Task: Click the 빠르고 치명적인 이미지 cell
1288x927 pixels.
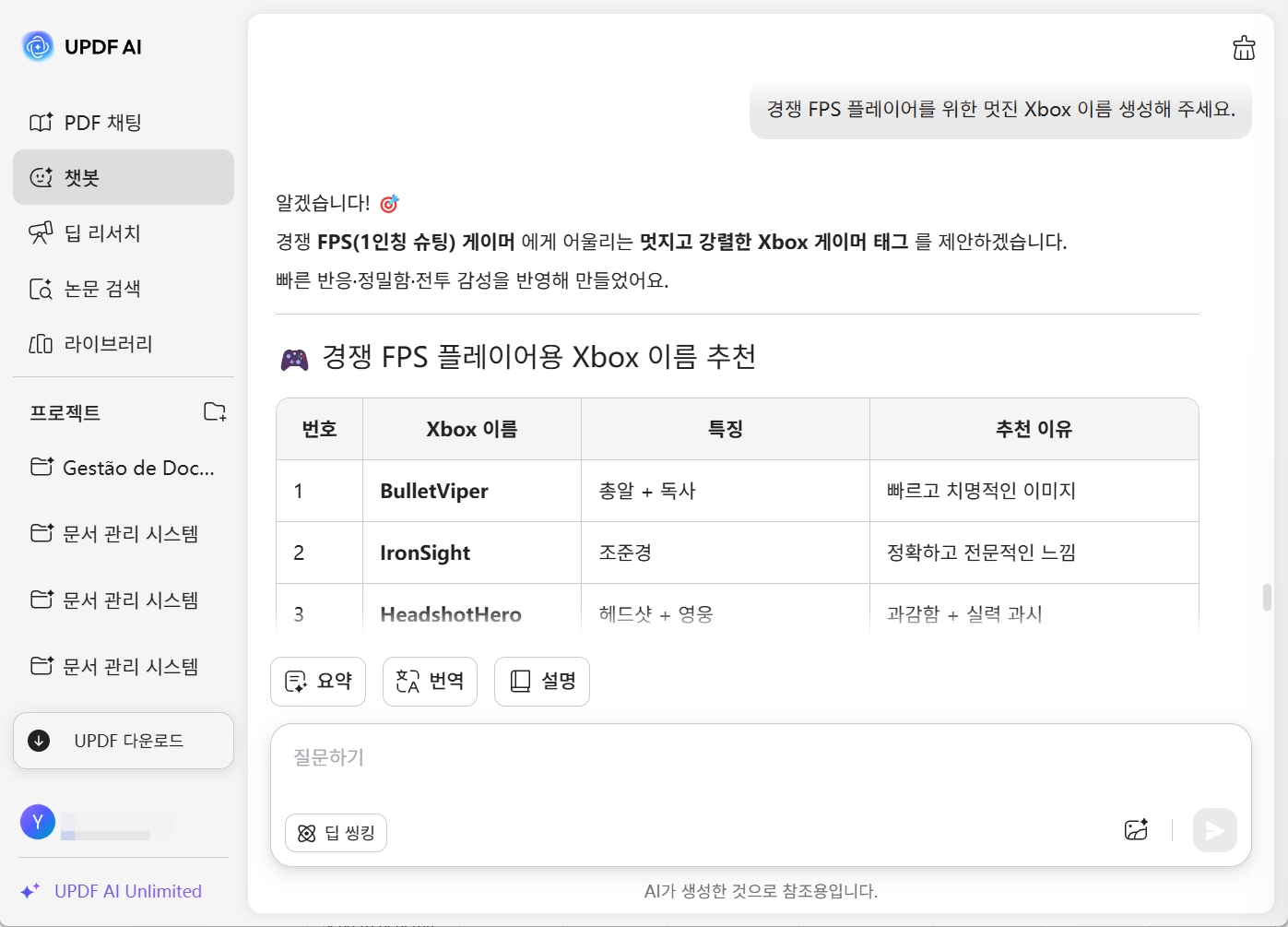Action: pos(1034,491)
